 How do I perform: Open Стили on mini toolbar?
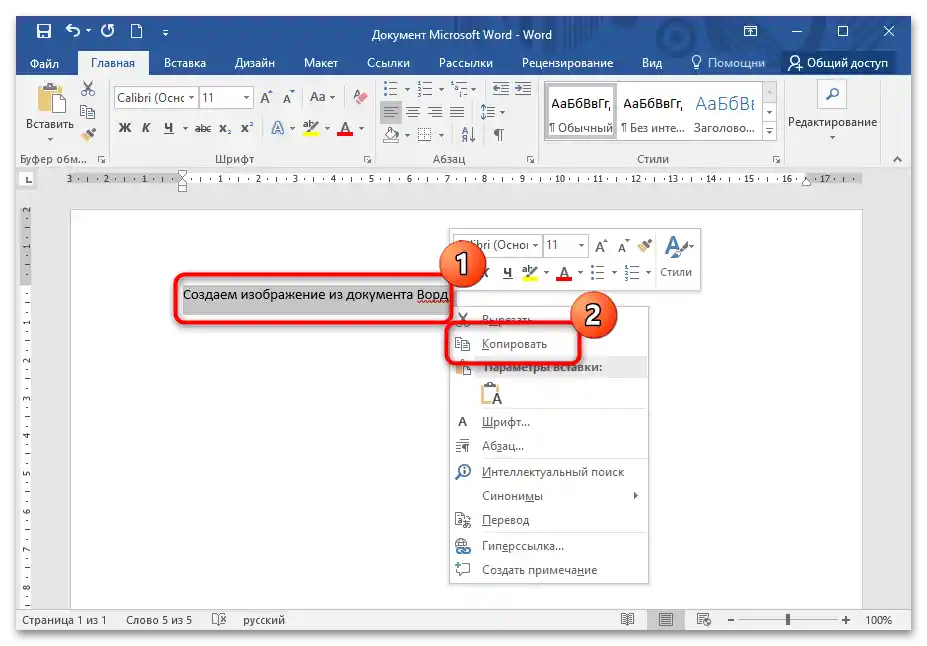pos(677,258)
